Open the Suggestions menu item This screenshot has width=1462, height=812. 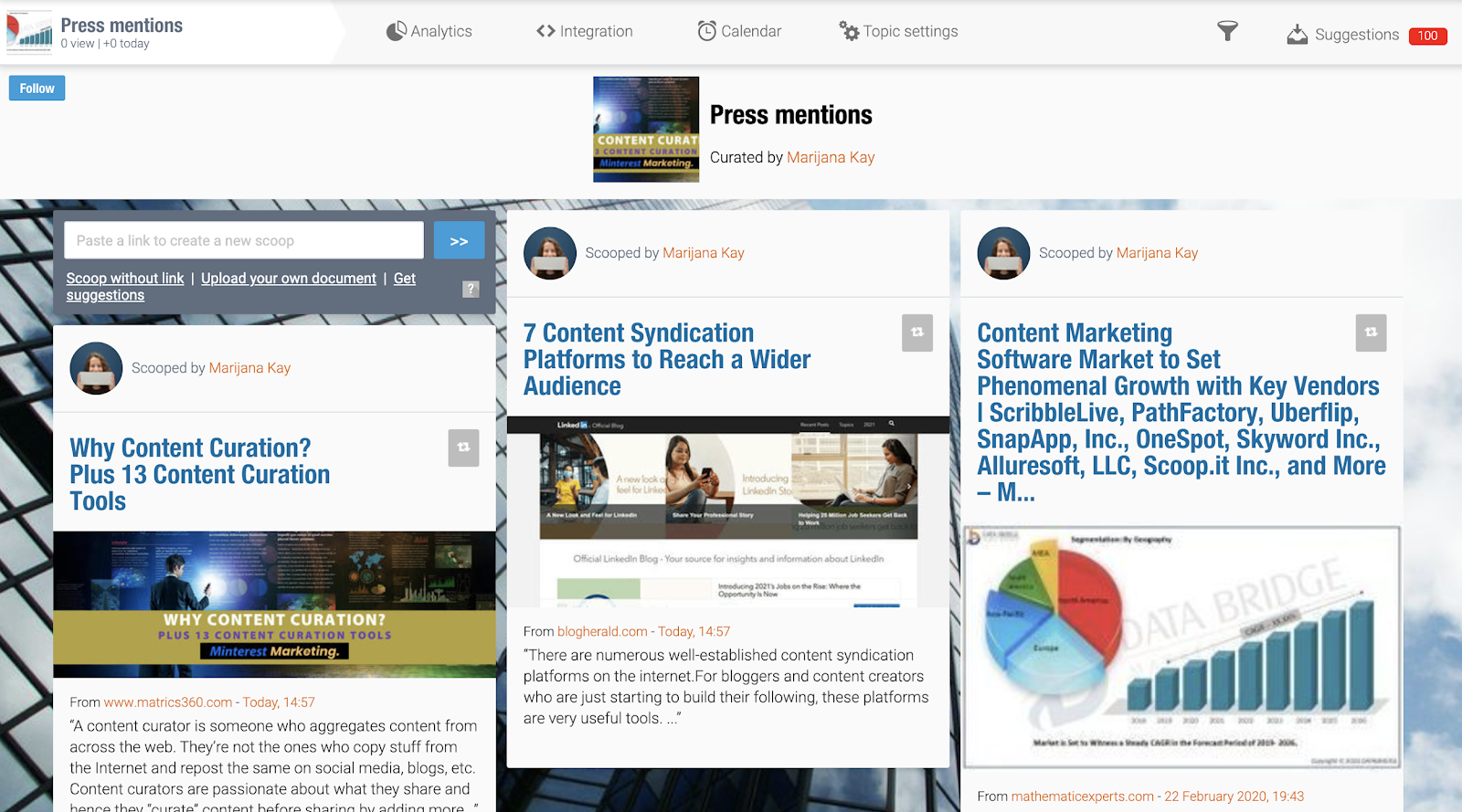1357,35
